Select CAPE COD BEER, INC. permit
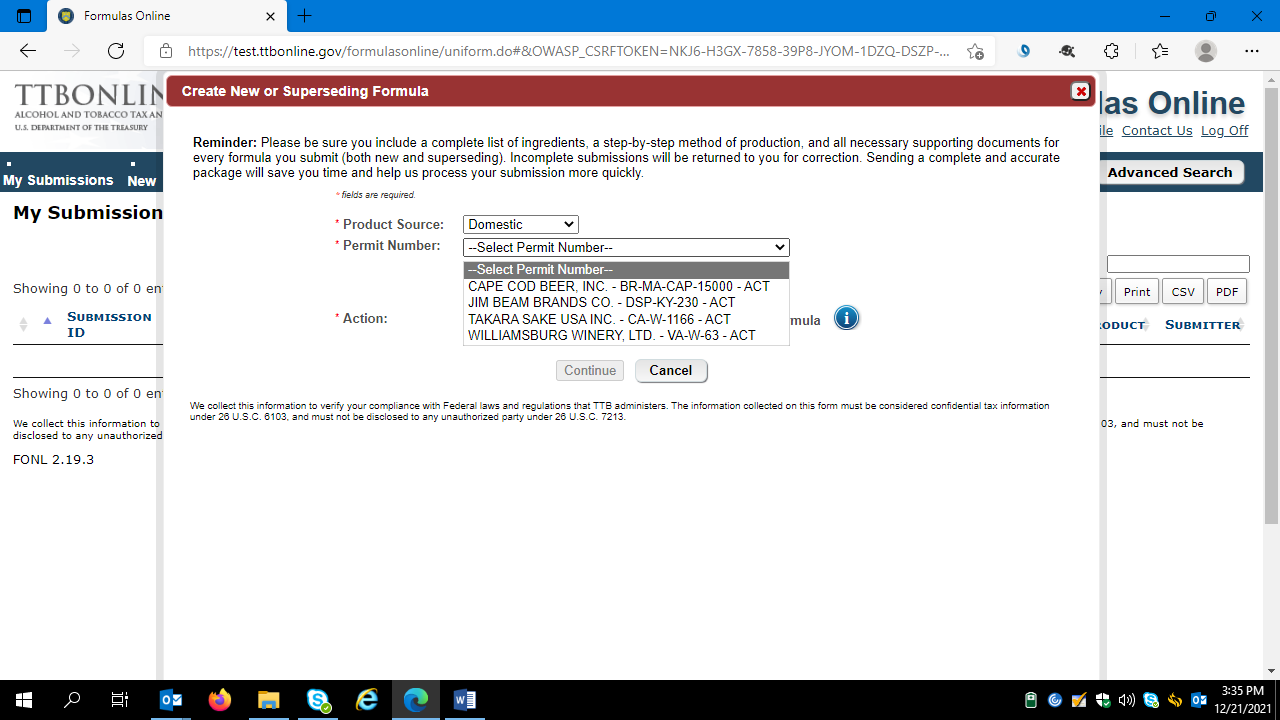 (x=626, y=286)
